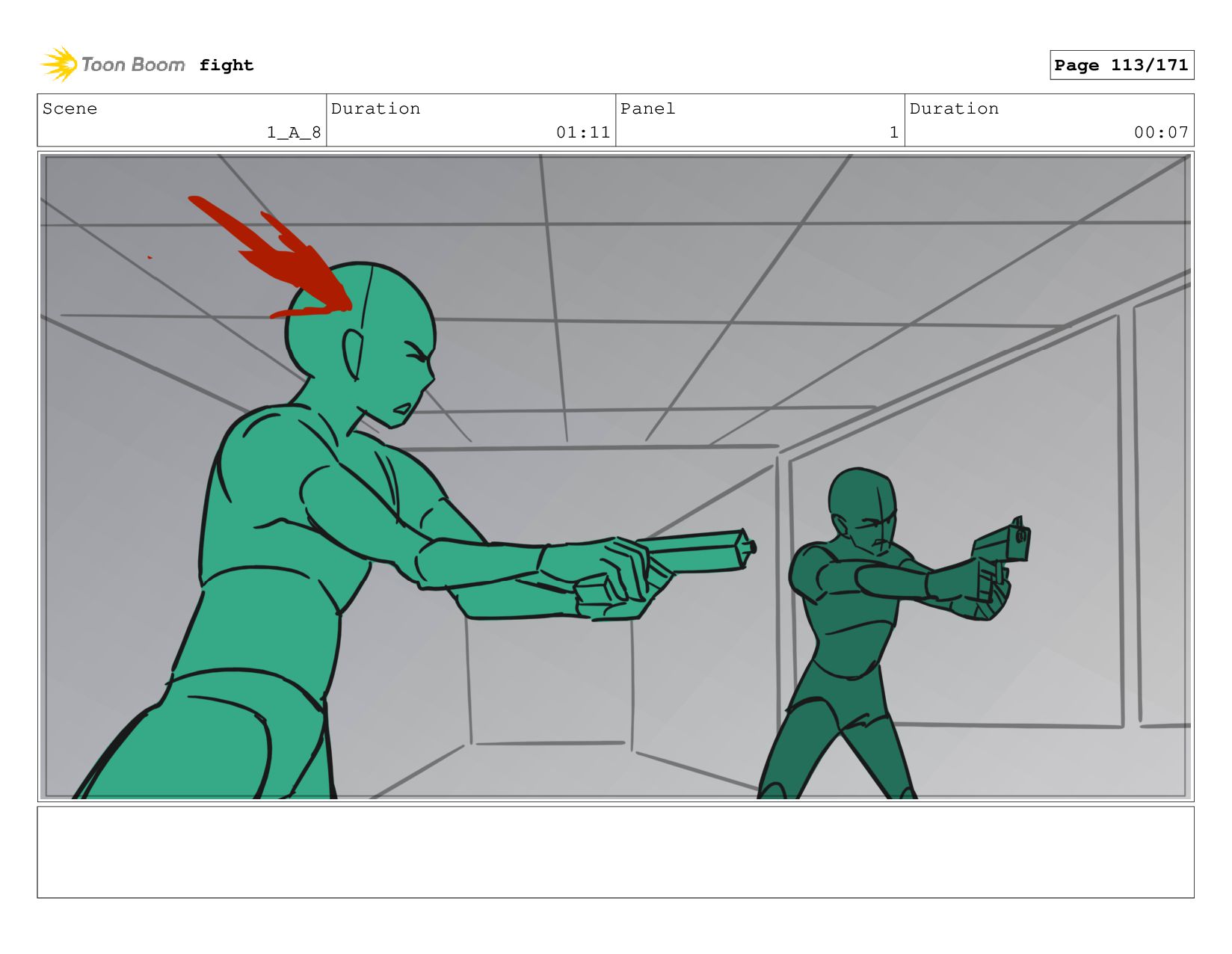1232x954 pixels.
Task: Click the 'Panel' header label
Action: coord(647,108)
